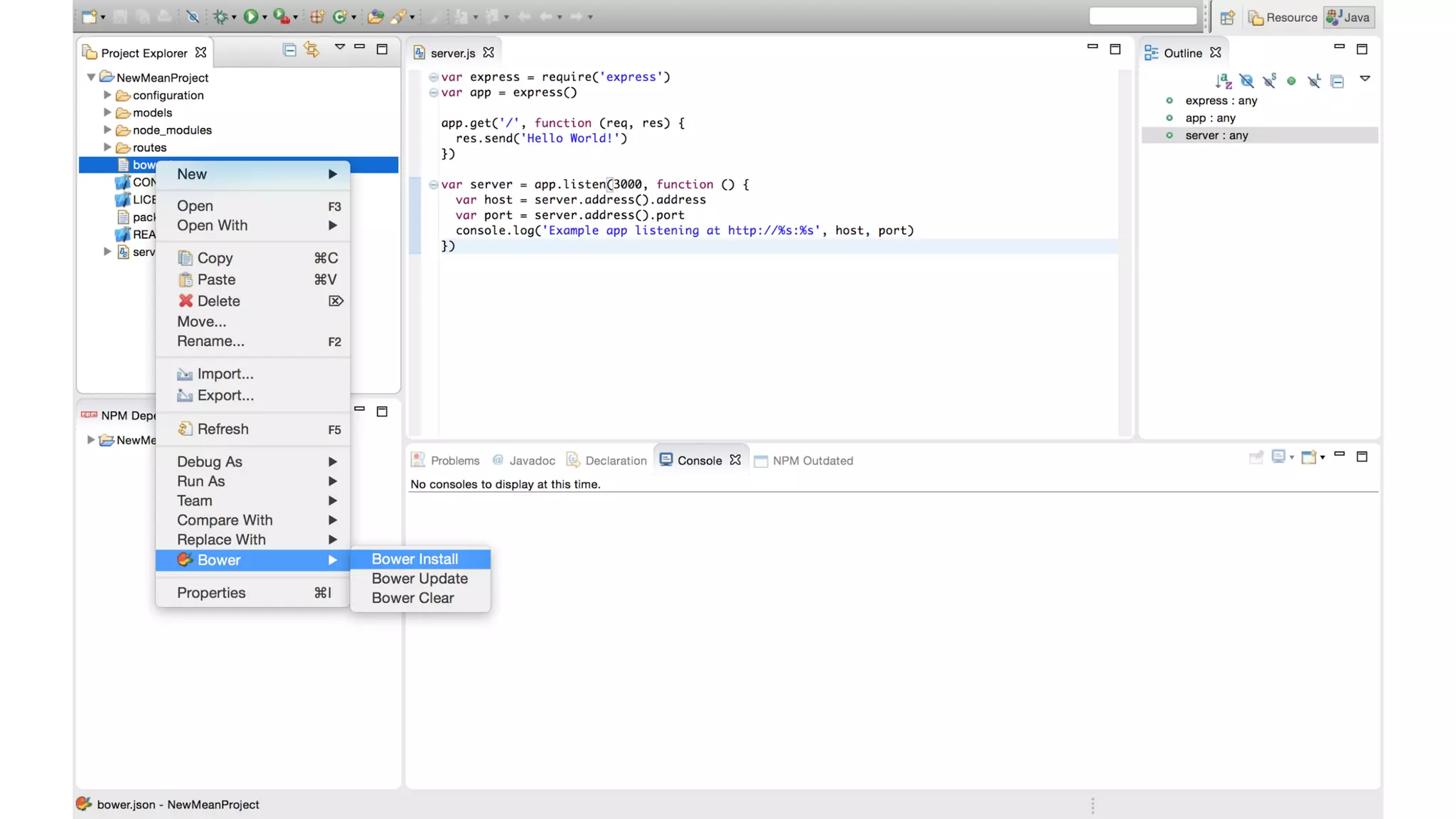
Task: Select Bower Clear in the submenu
Action: 412,598
